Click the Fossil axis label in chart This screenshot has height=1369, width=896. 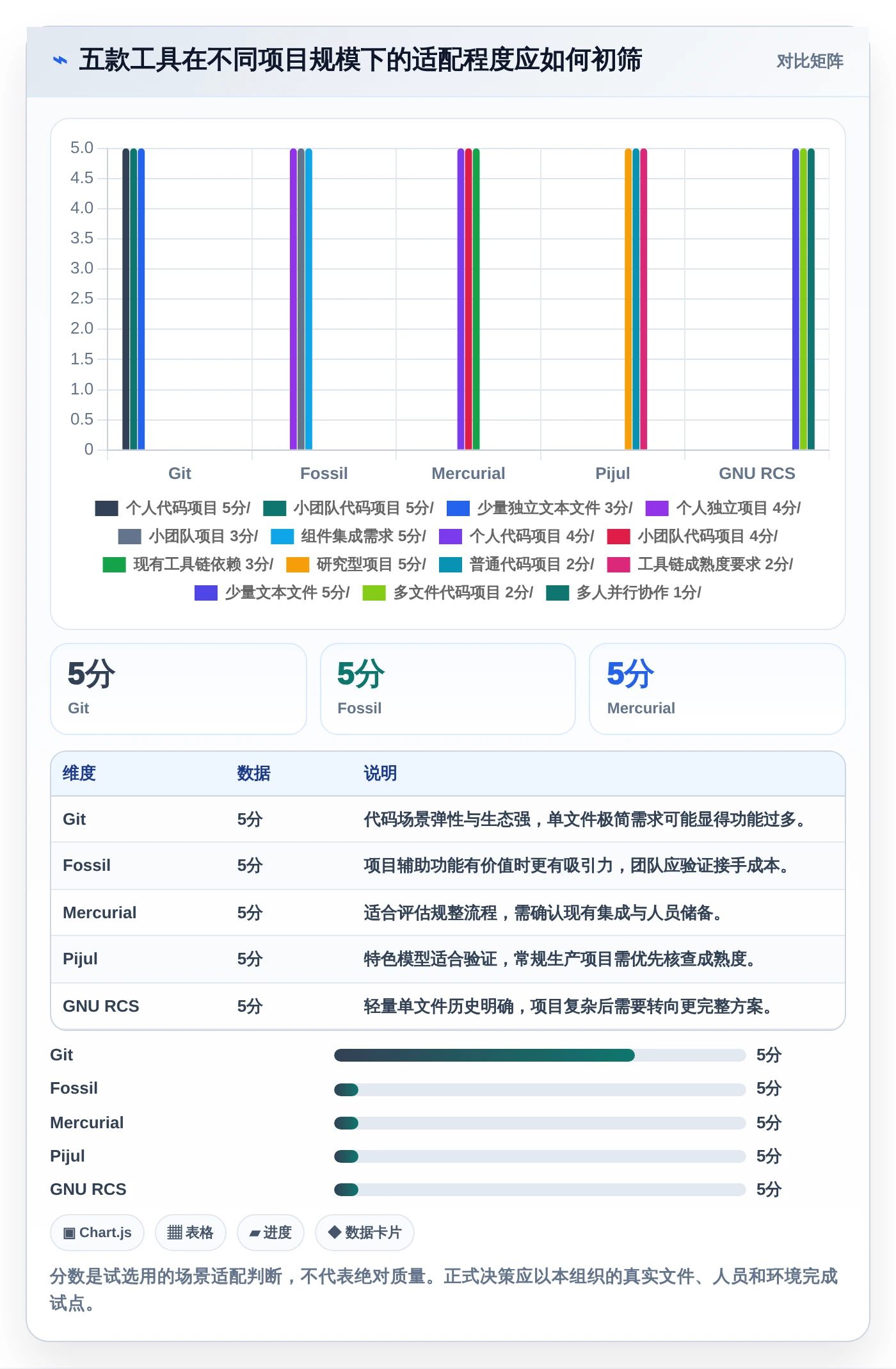pos(324,474)
